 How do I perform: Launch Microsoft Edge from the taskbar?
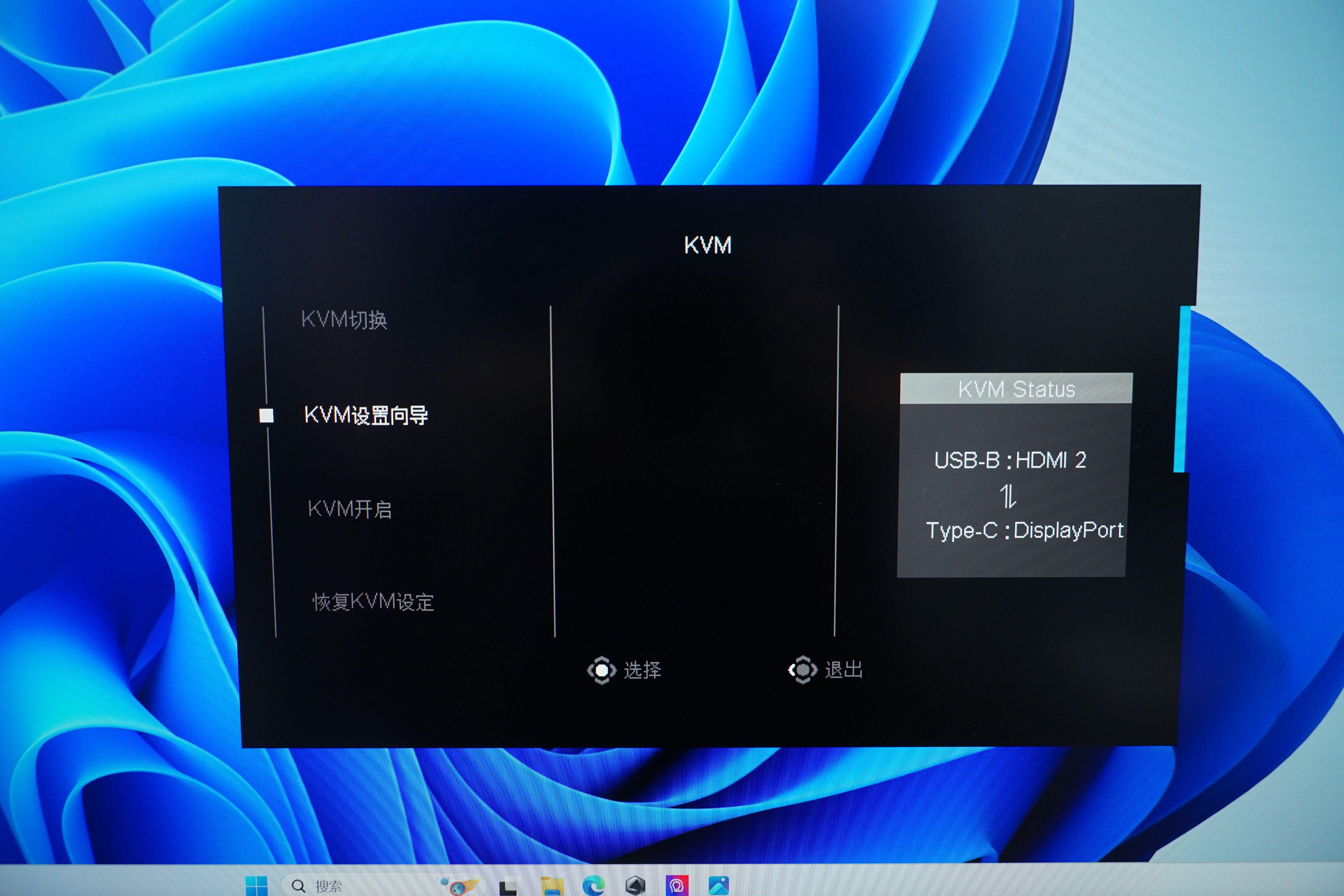[x=594, y=886]
